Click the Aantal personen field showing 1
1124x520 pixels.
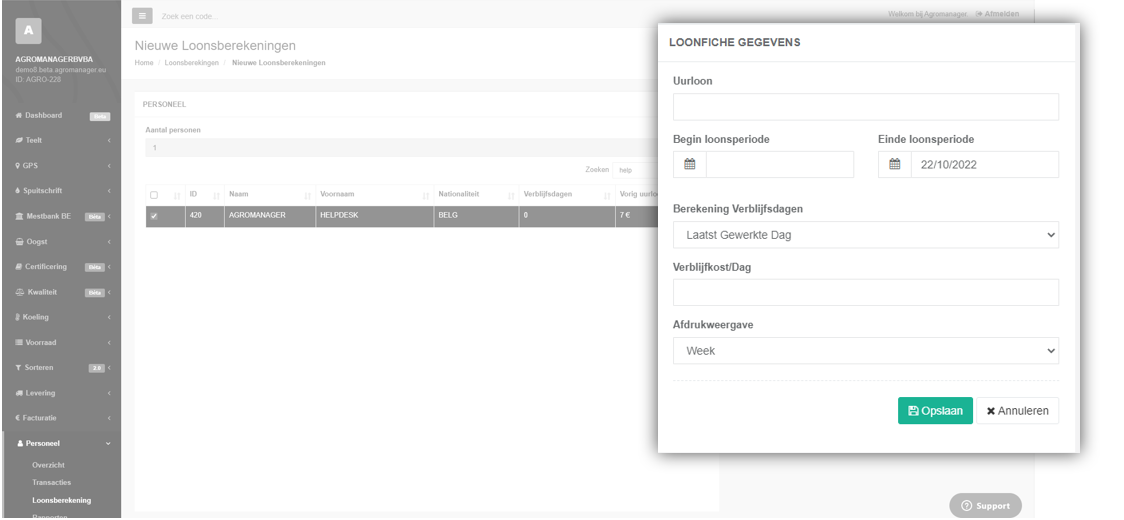coord(401,148)
